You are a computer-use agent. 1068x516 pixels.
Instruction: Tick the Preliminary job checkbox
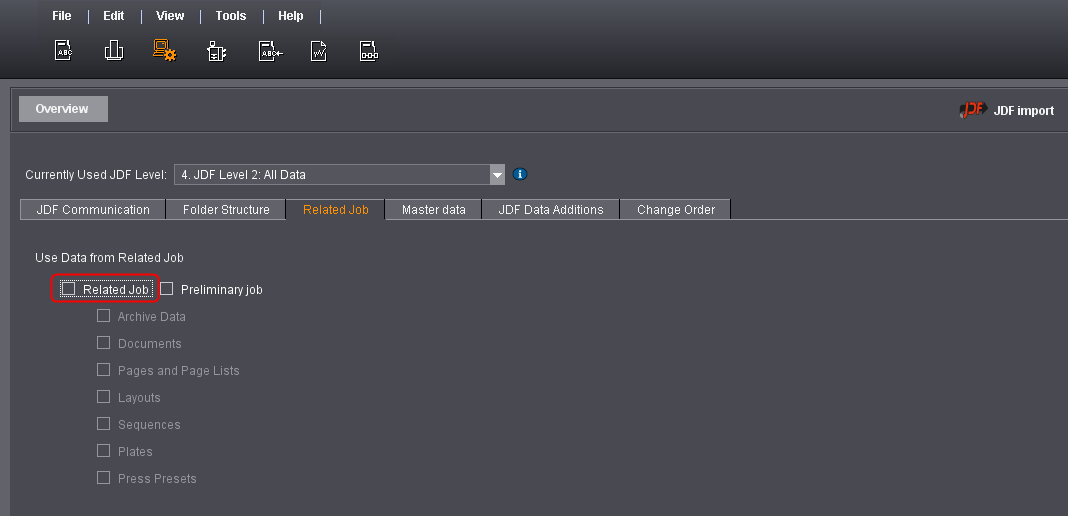[x=167, y=289]
